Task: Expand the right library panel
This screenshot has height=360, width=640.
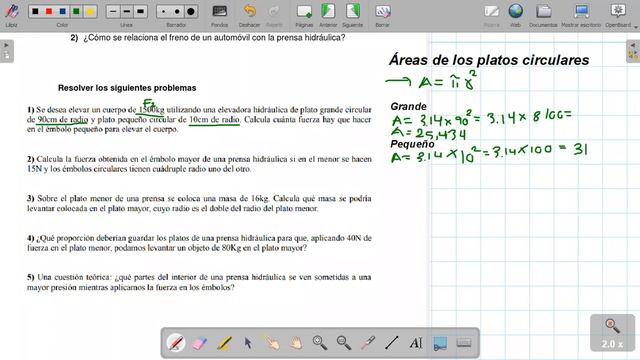Action: click(x=633, y=51)
